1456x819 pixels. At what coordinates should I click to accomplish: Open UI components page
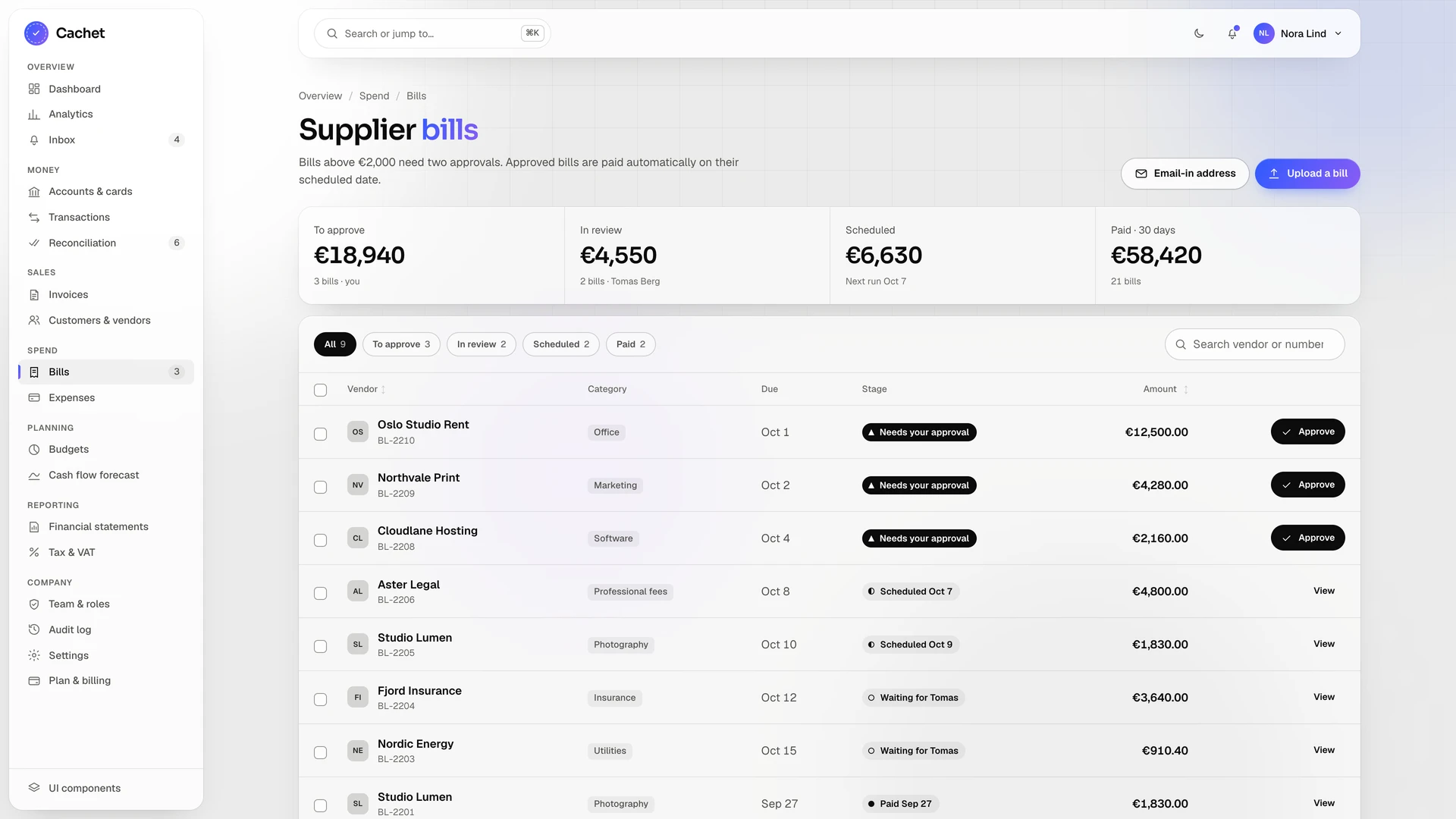tap(106, 789)
